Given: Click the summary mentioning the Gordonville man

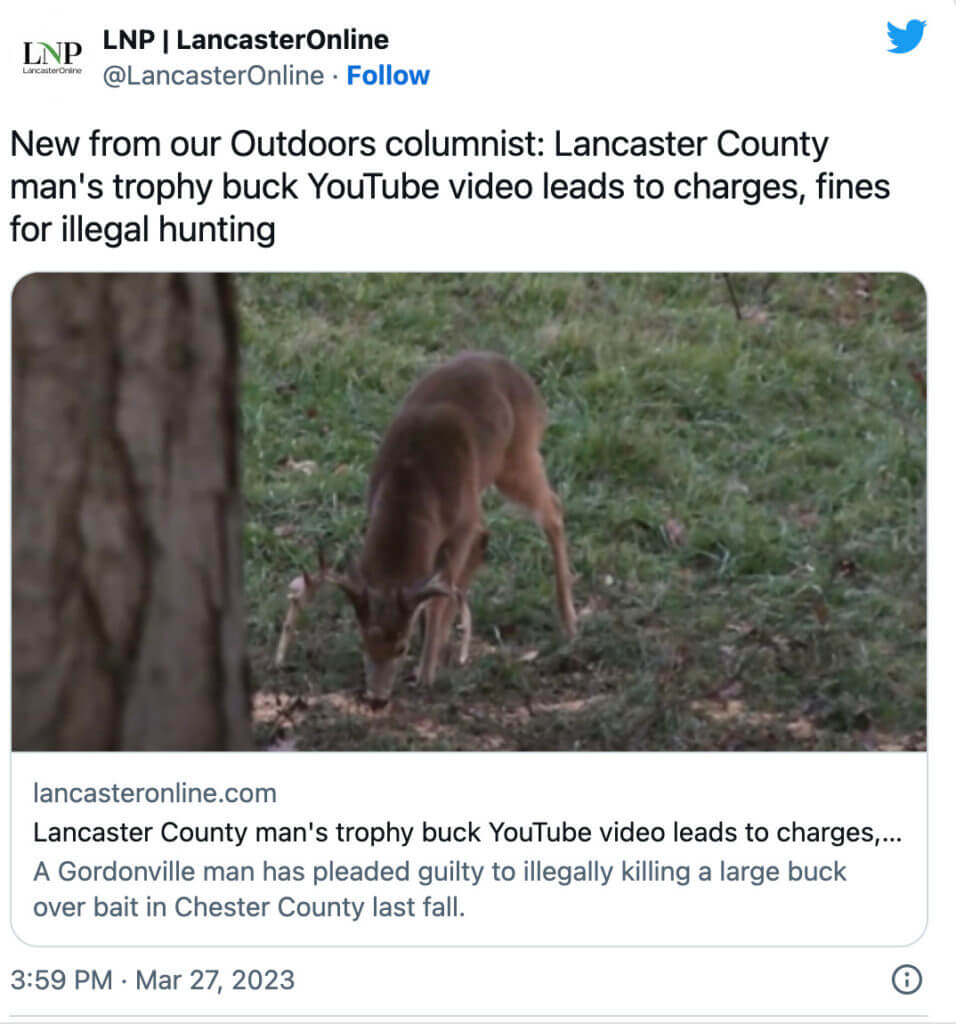Looking at the screenshot, I should [x=440, y=887].
